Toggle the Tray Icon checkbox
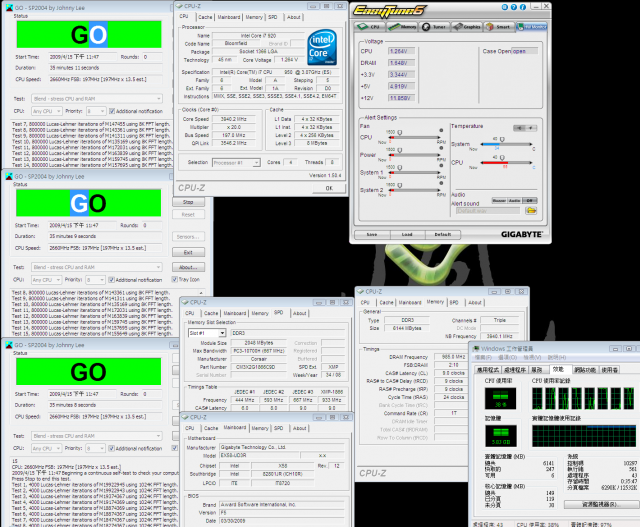Screen dimensions: 640x527 point(175,280)
